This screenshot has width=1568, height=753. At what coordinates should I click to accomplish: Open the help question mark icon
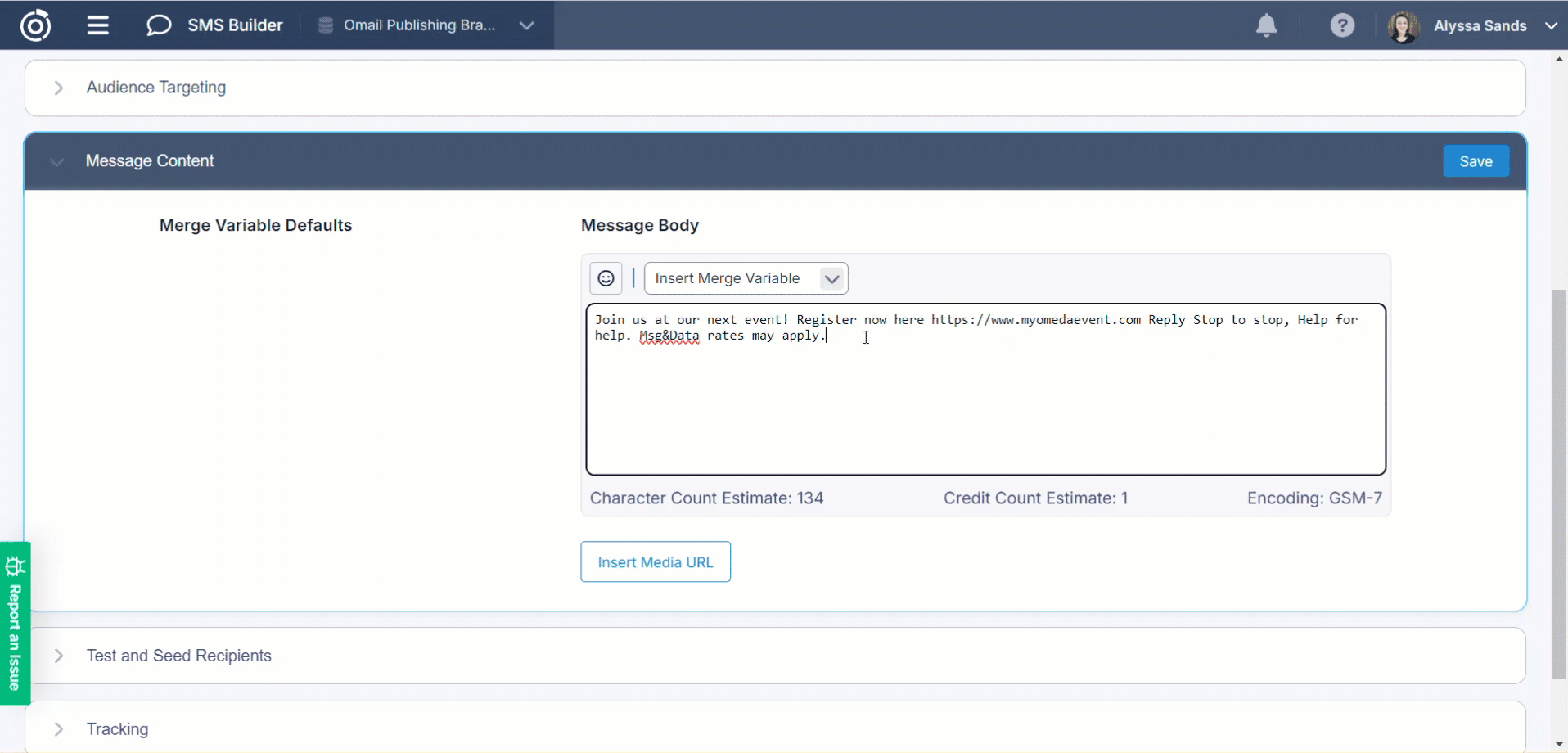tap(1342, 26)
